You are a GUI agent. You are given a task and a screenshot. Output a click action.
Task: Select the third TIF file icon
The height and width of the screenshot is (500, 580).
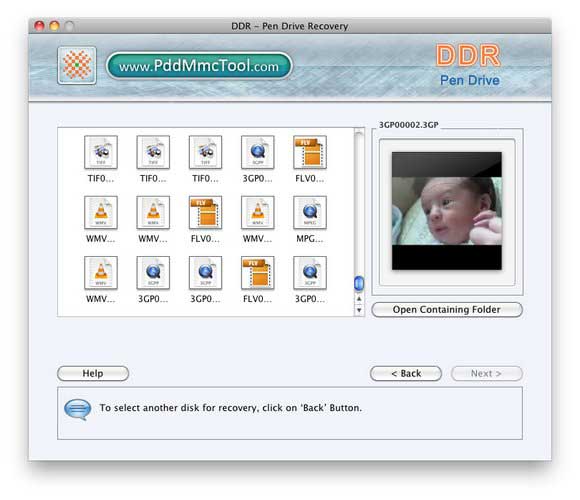(x=205, y=152)
